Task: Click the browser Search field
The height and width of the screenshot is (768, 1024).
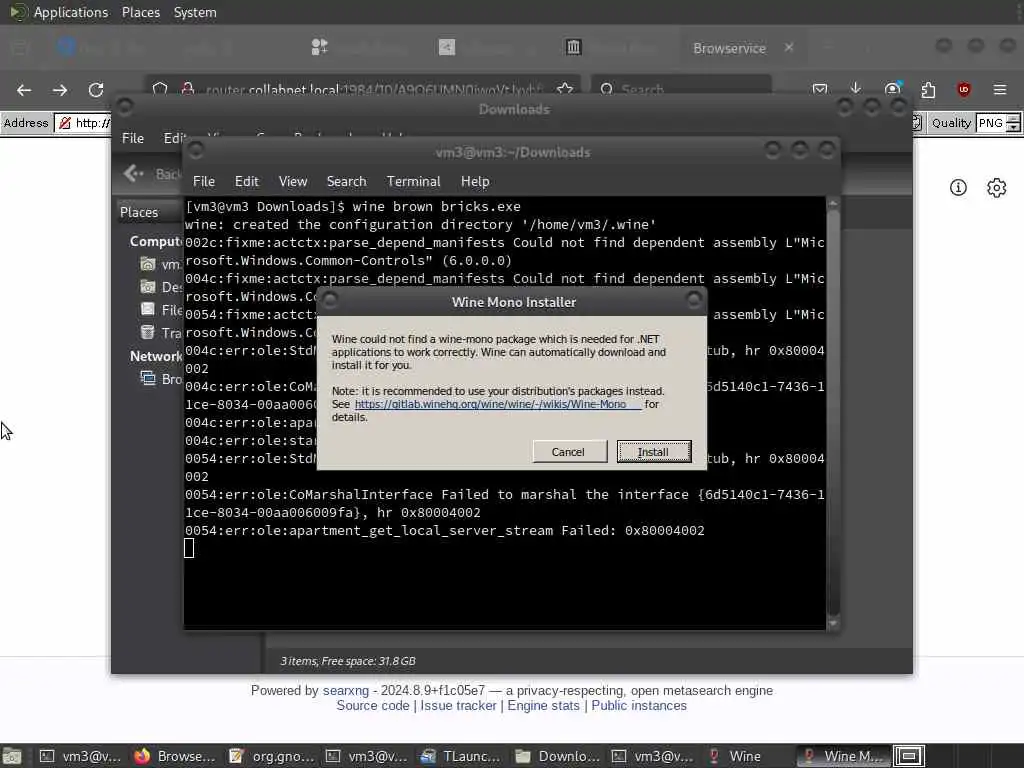Action: pyautogui.click(x=681, y=88)
